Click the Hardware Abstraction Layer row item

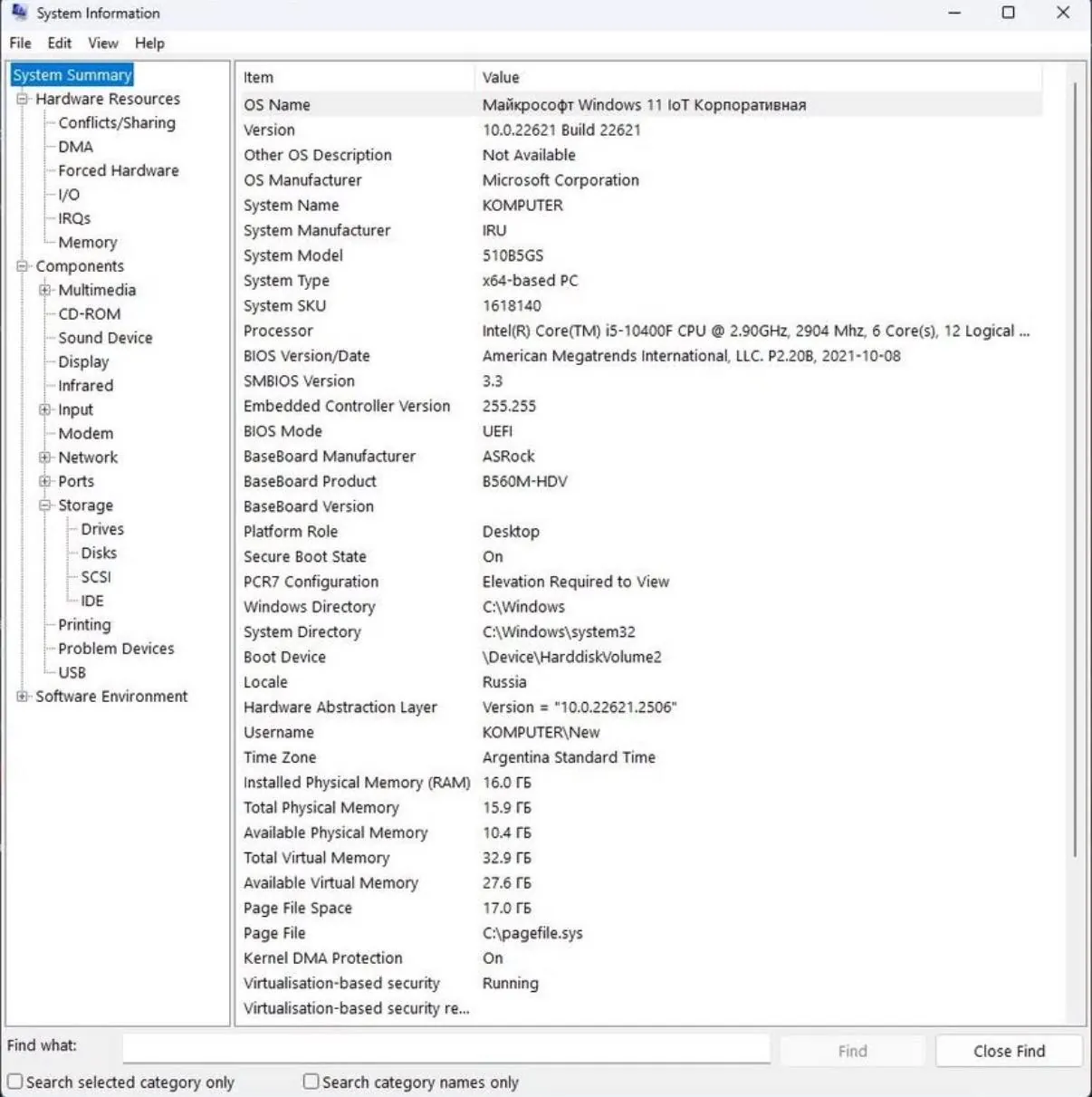coord(340,707)
